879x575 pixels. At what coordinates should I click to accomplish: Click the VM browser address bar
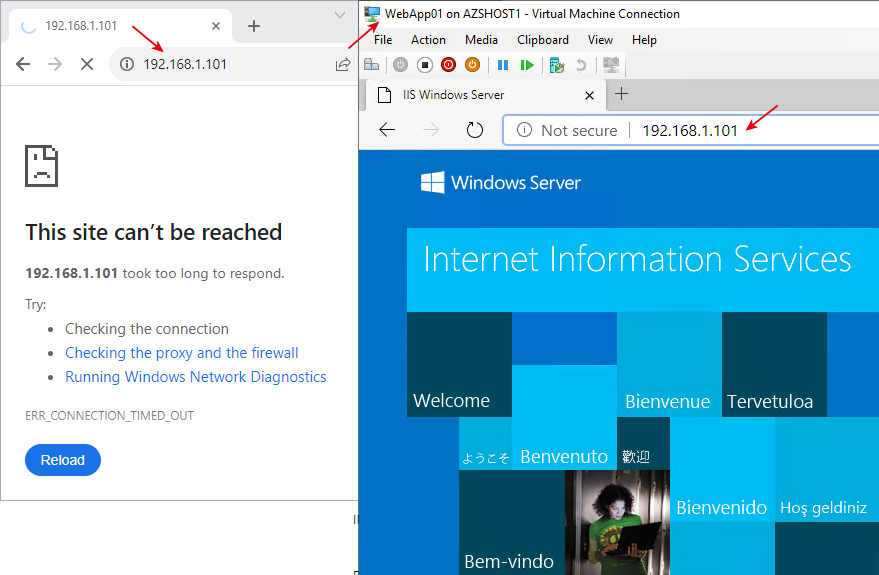(691, 130)
